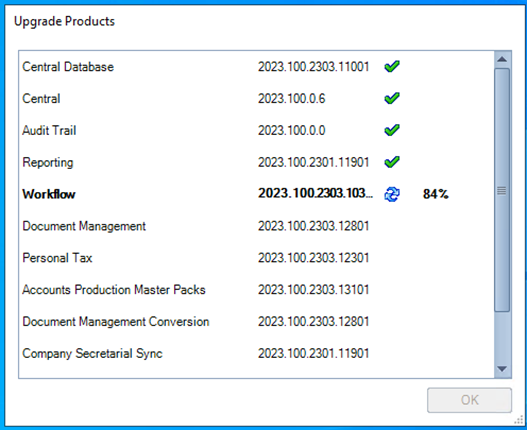The height and width of the screenshot is (430, 527).
Task: Click the green checkmark beside Reporting
Action: click(392, 162)
